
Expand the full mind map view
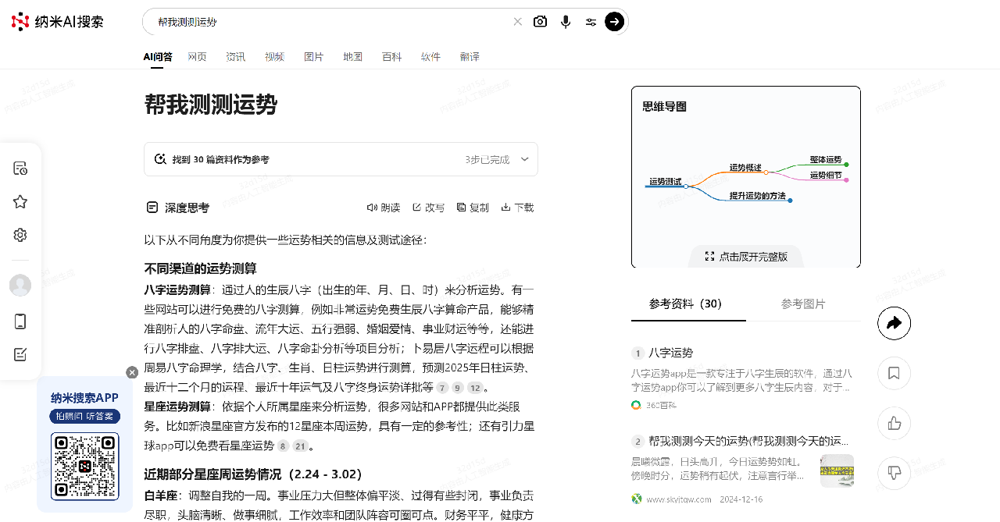click(746, 256)
